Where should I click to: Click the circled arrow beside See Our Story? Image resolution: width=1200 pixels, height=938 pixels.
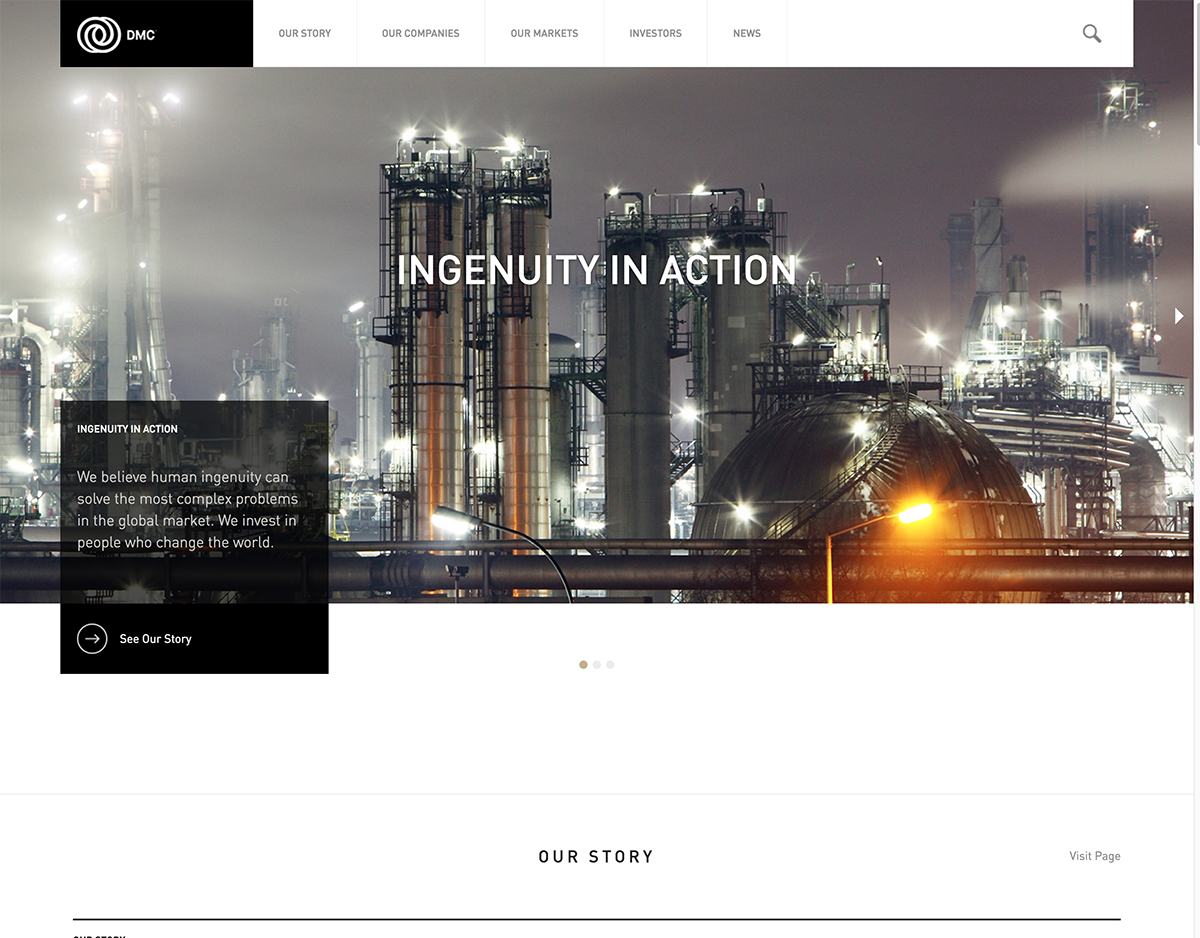click(x=92, y=638)
